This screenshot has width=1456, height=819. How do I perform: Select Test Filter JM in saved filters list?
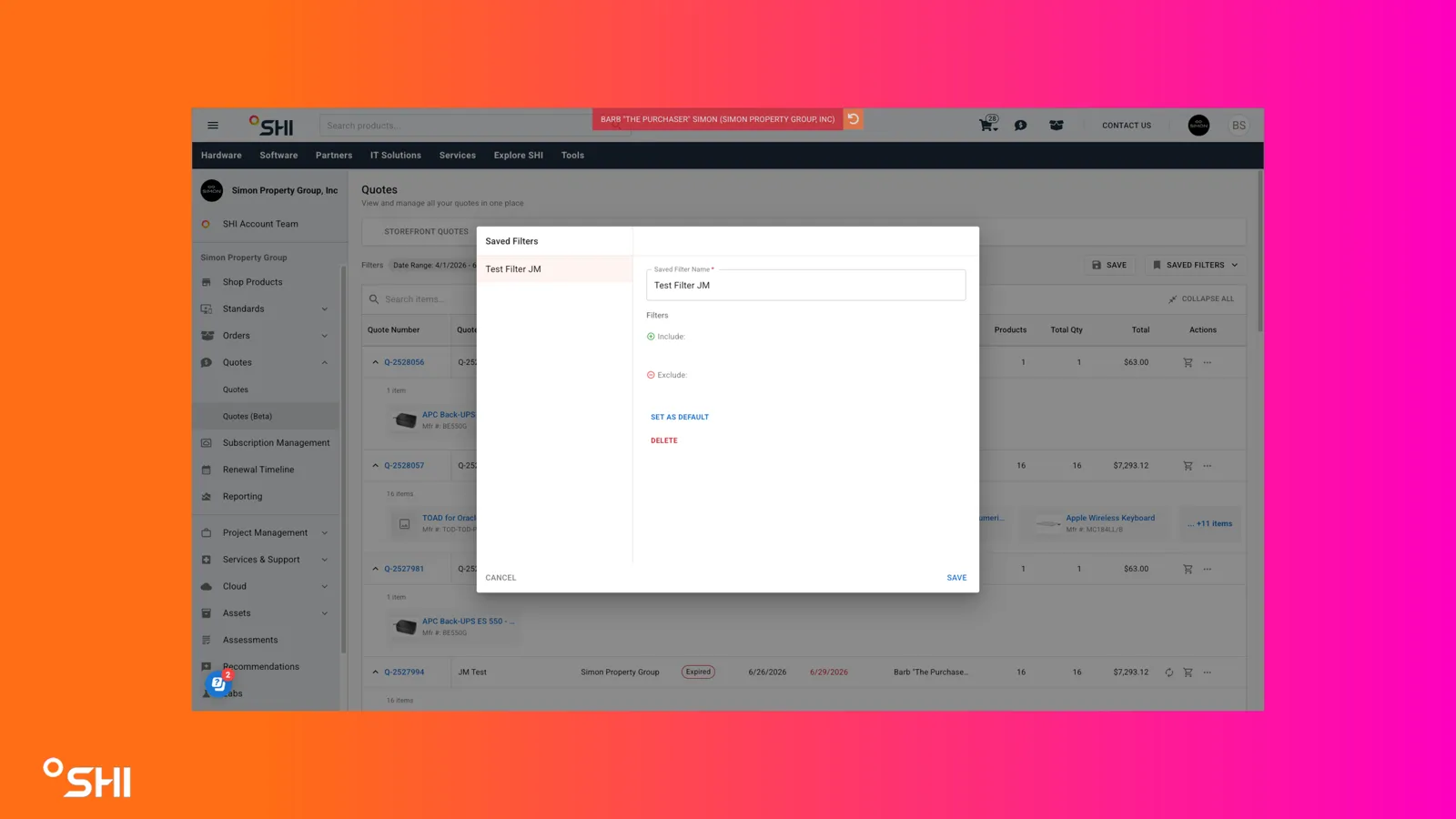[x=554, y=269]
